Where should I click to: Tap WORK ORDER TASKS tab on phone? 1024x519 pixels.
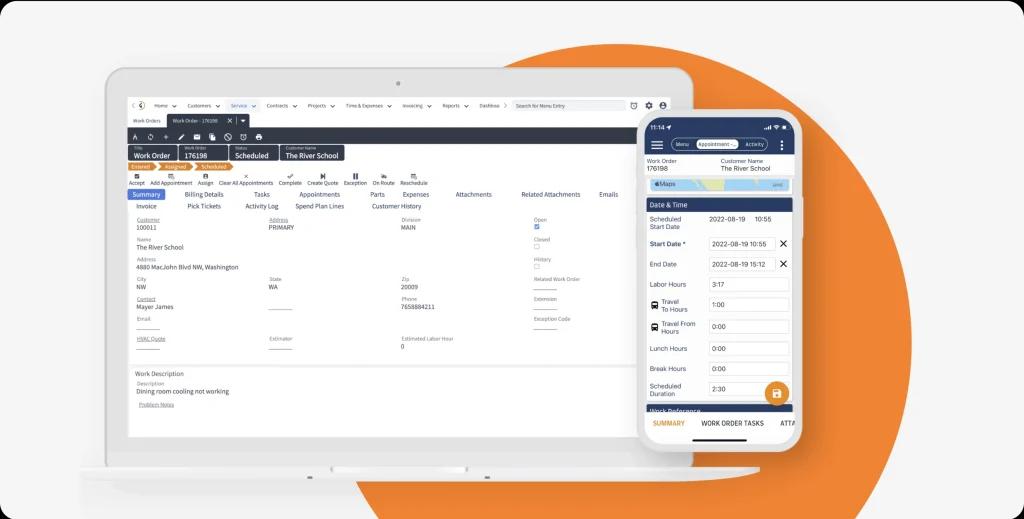coord(732,423)
